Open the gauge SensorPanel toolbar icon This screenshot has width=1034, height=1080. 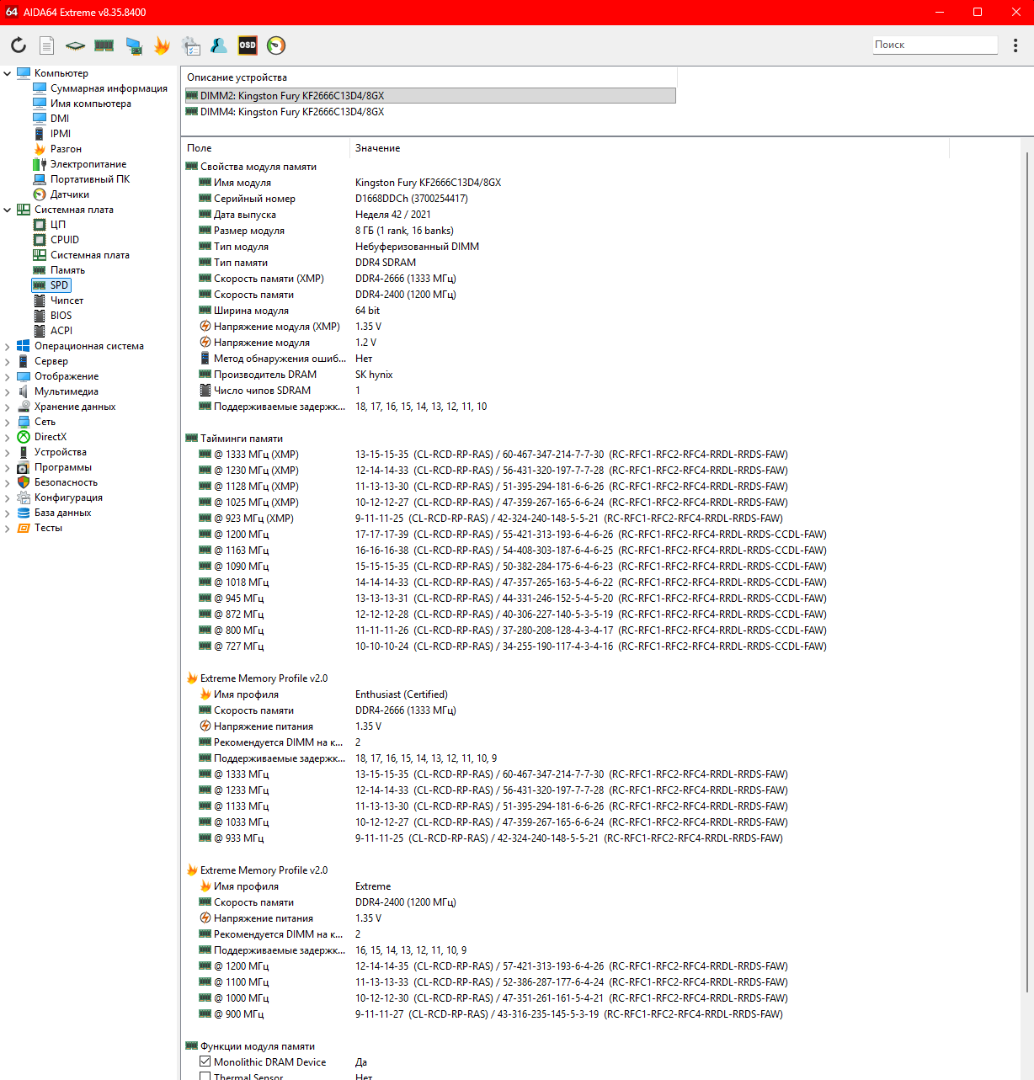click(x=276, y=45)
